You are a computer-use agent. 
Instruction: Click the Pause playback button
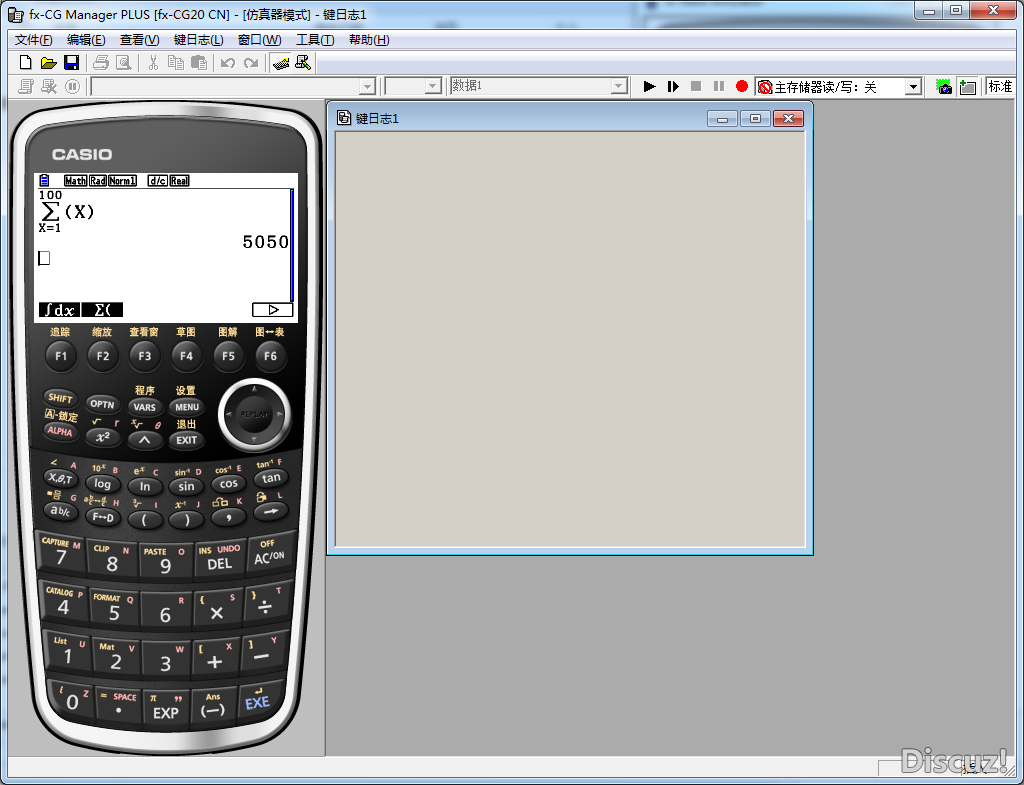click(x=718, y=86)
